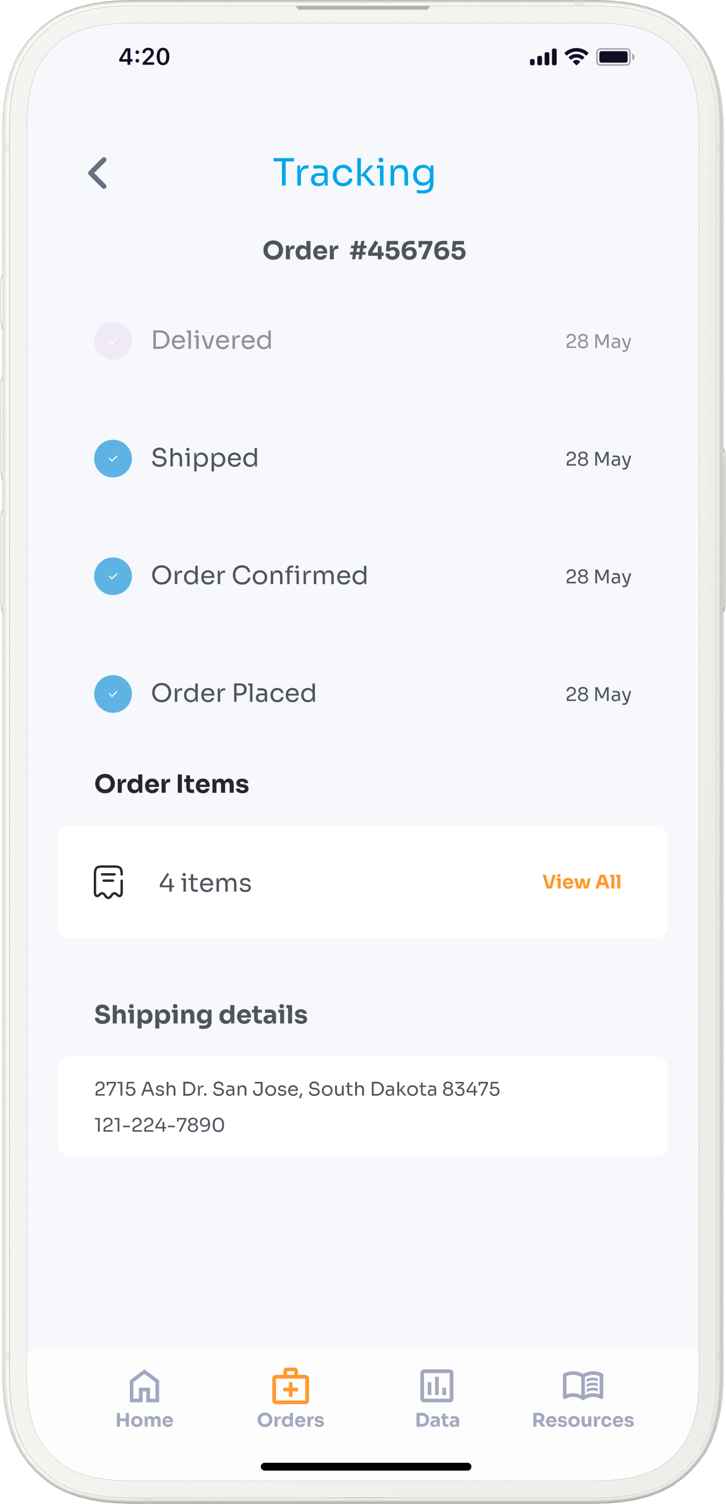
Task: Tap the cellular signal bars icon
Action: tap(543, 58)
